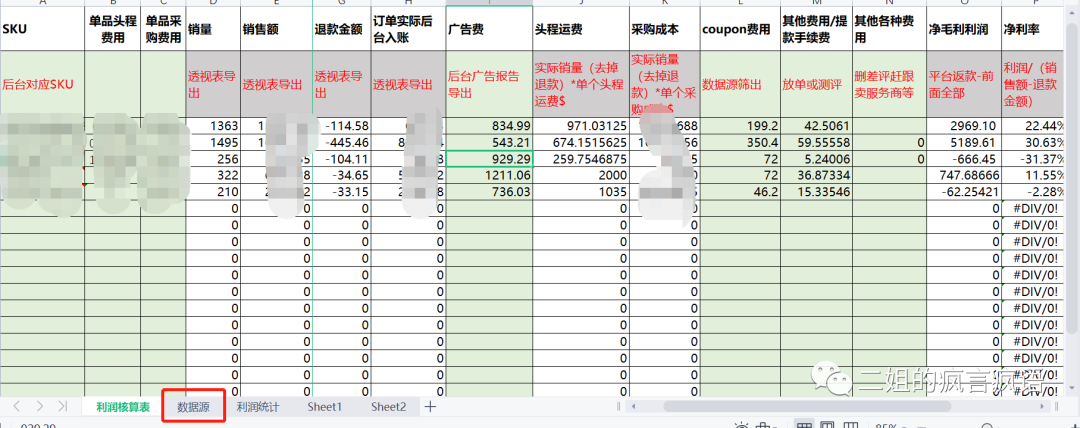Select the ad fee cell 736.03
1080x428 pixels.
click(x=490, y=192)
